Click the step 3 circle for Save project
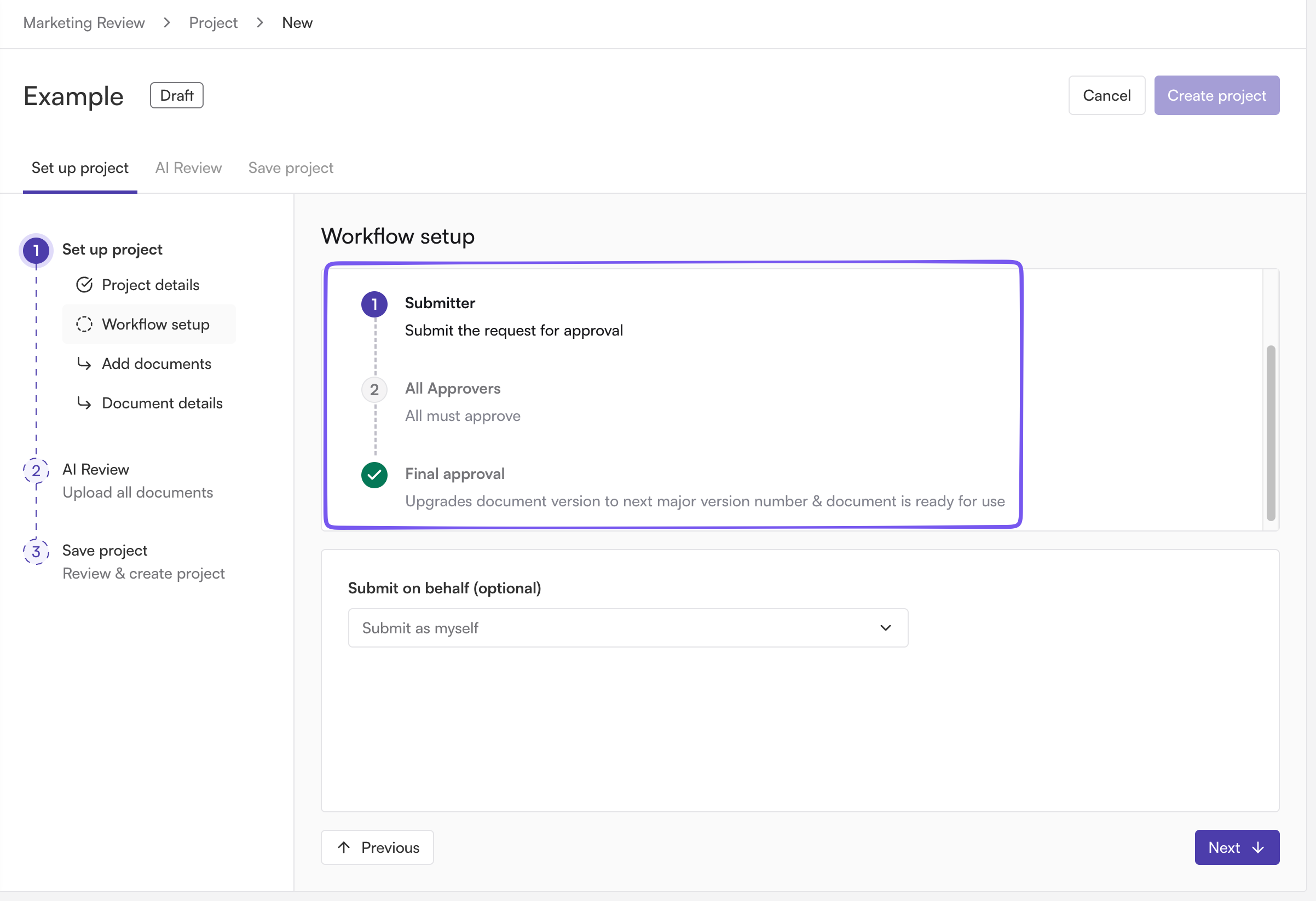This screenshot has width=1316, height=901. pyautogui.click(x=36, y=552)
